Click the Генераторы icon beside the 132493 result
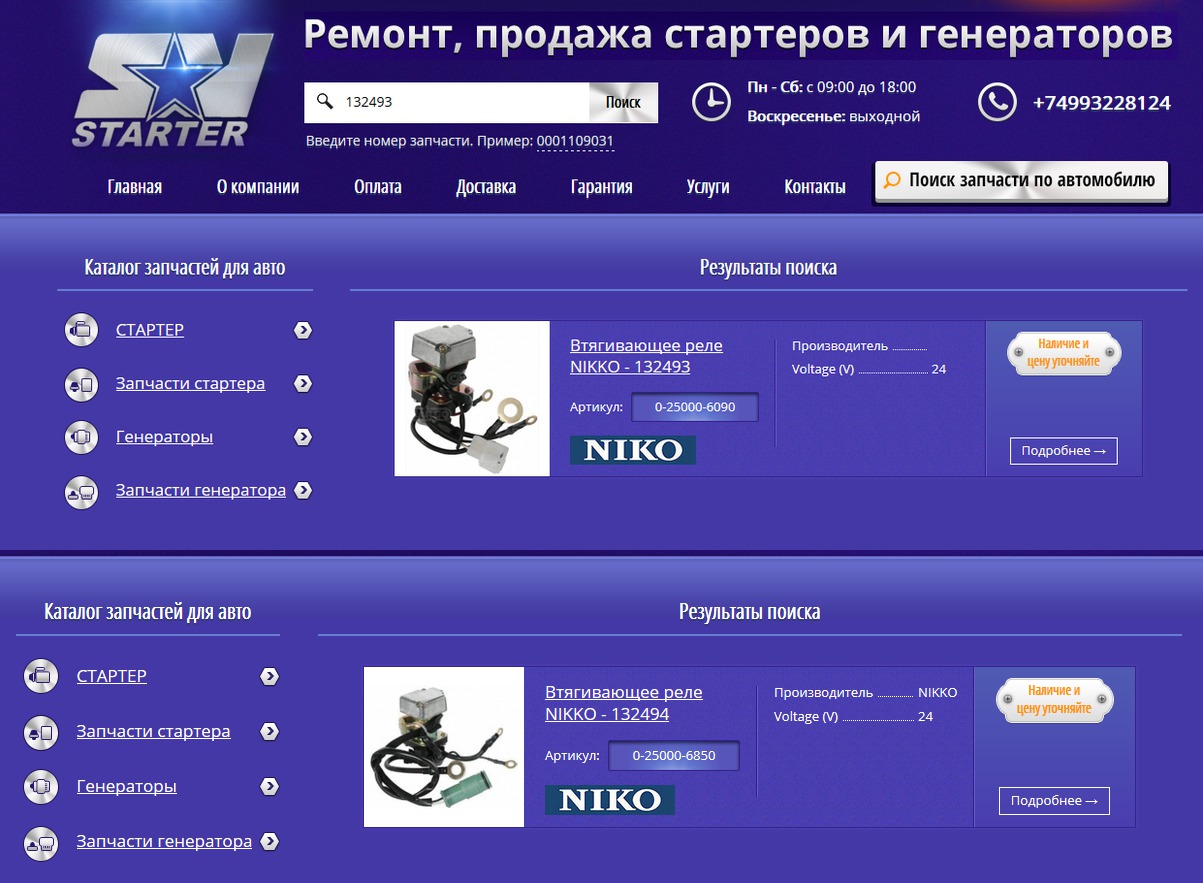The height and width of the screenshot is (883, 1203). pyautogui.click(x=81, y=437)
